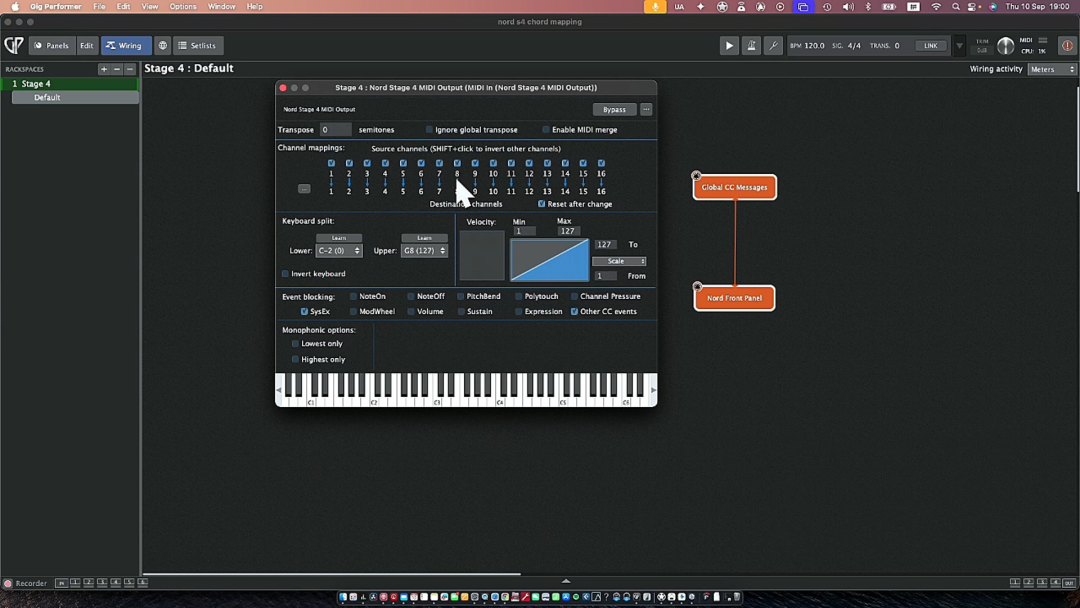Click the play button in top toolbar
The height and width of the screenshot is (608, 1080).
729,45
